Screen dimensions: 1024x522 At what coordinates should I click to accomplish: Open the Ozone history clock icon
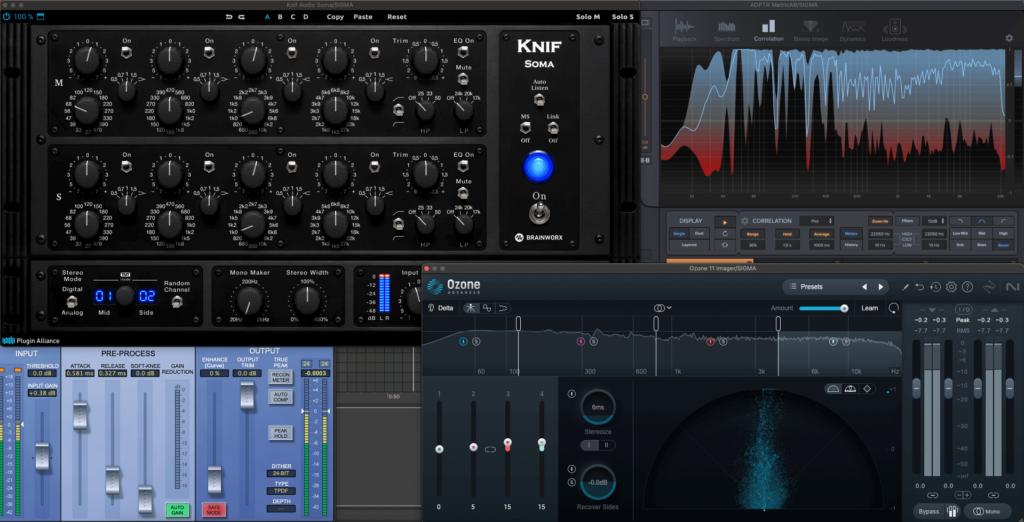(935, 287)
